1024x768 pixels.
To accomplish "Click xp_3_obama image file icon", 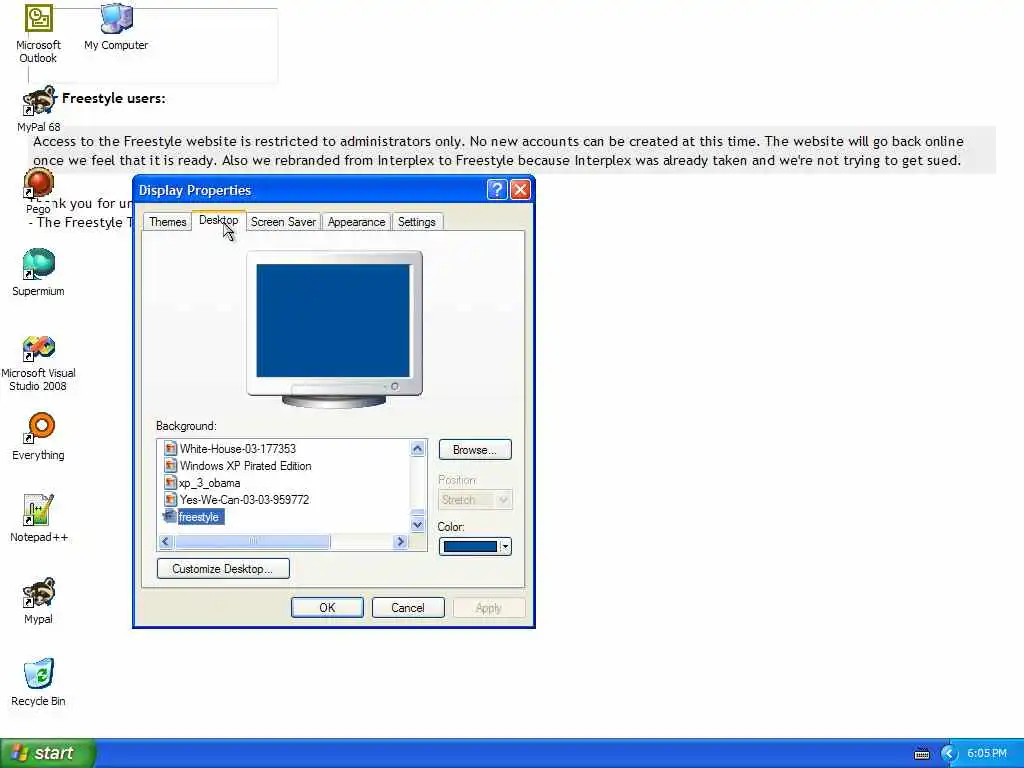I will pyautogui.click(x=170, y=483).
